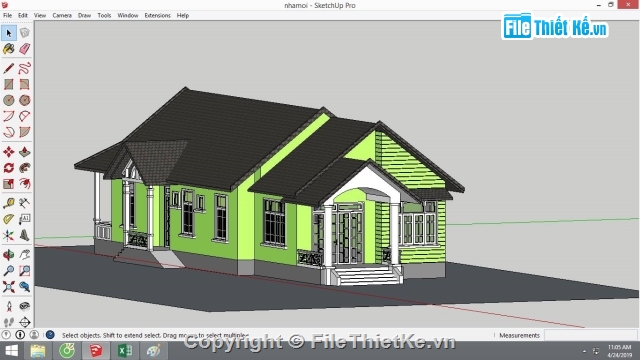Click the Zoom Extents tool
640x360 pixels.
click(9, 287)
